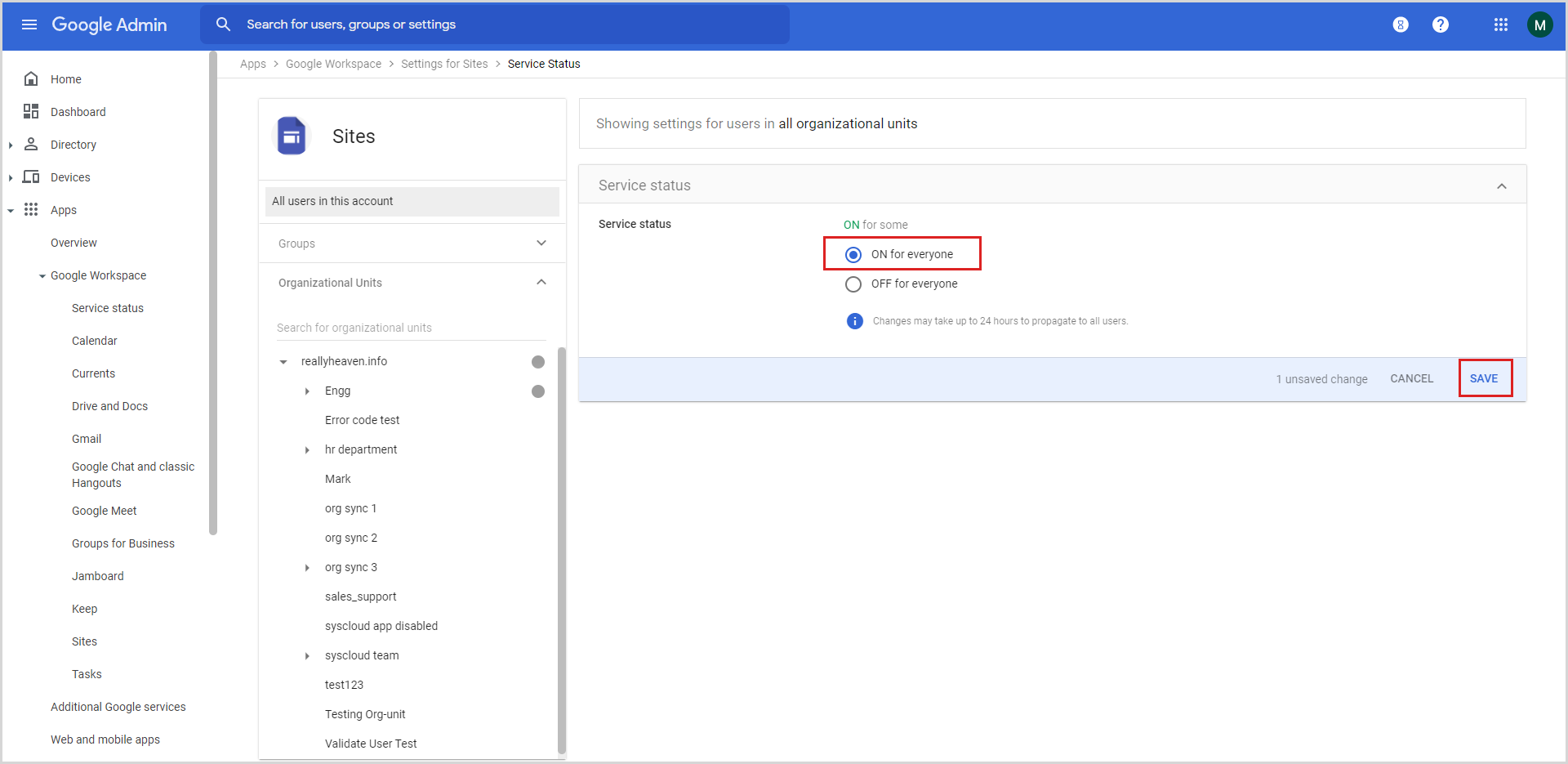Open the Google apps grid launcher

click(x=1501, y=25)
